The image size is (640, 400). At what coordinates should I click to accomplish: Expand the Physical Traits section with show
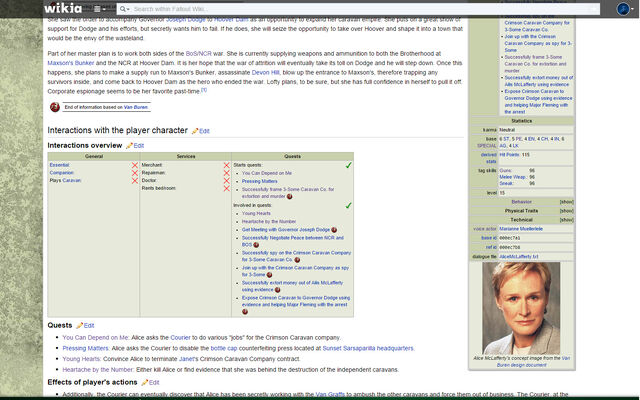[x=566, y=211]
